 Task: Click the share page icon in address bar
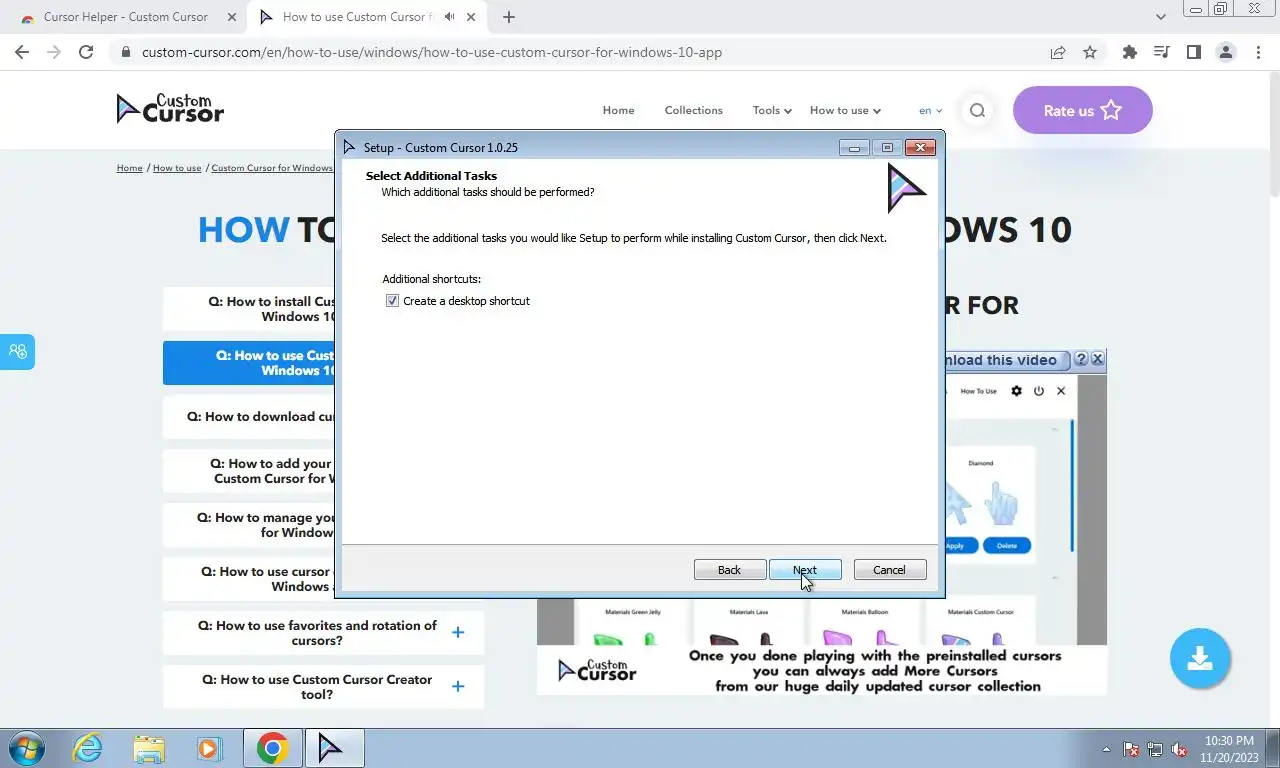[x=1058, y=52]
